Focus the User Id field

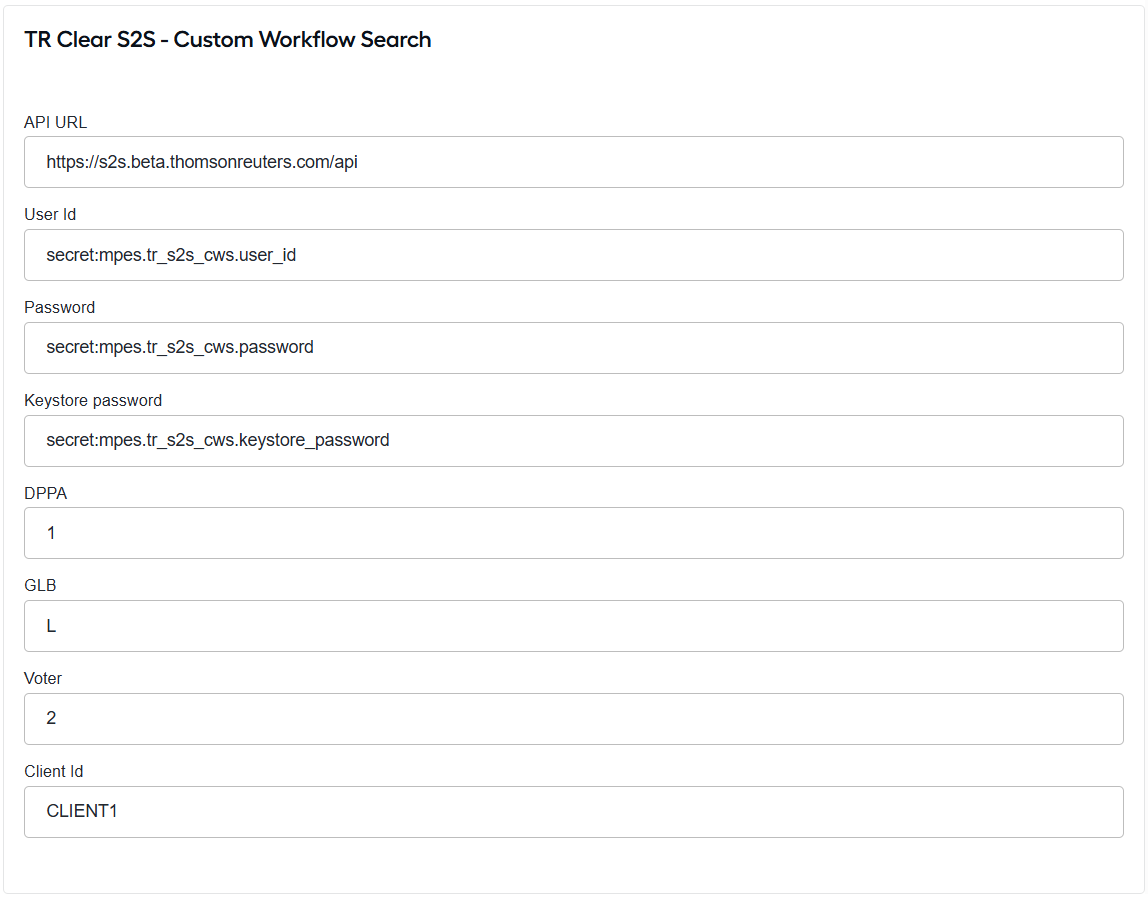tap(573, 255)
